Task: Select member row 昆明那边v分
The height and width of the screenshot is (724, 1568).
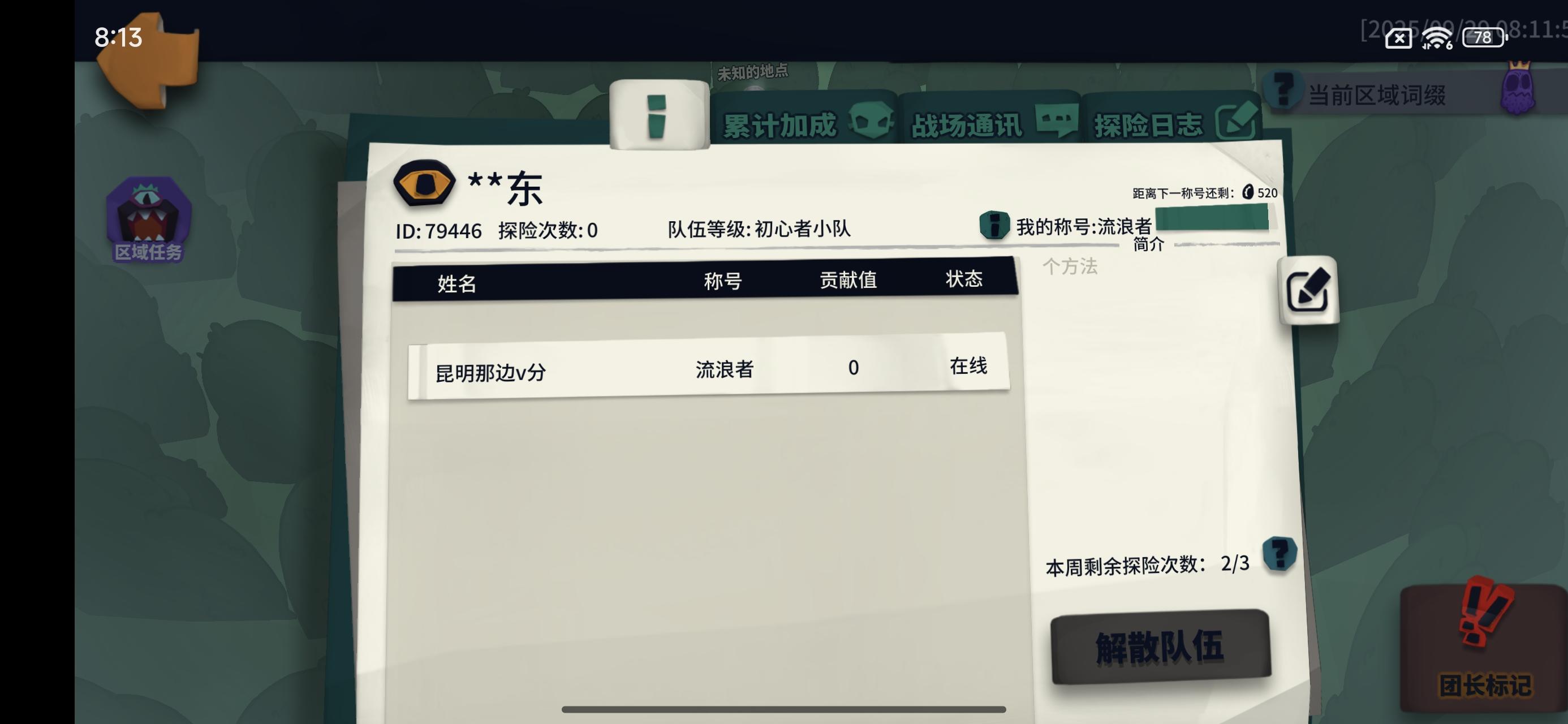Action: click(x=709, y=367)
